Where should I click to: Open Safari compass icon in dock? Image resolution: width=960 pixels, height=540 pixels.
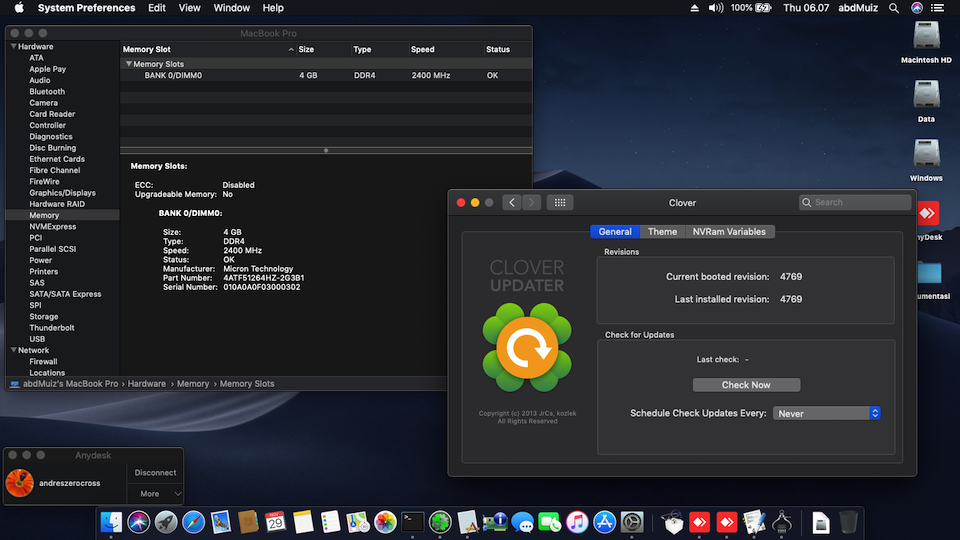click(x=193, y=522)
